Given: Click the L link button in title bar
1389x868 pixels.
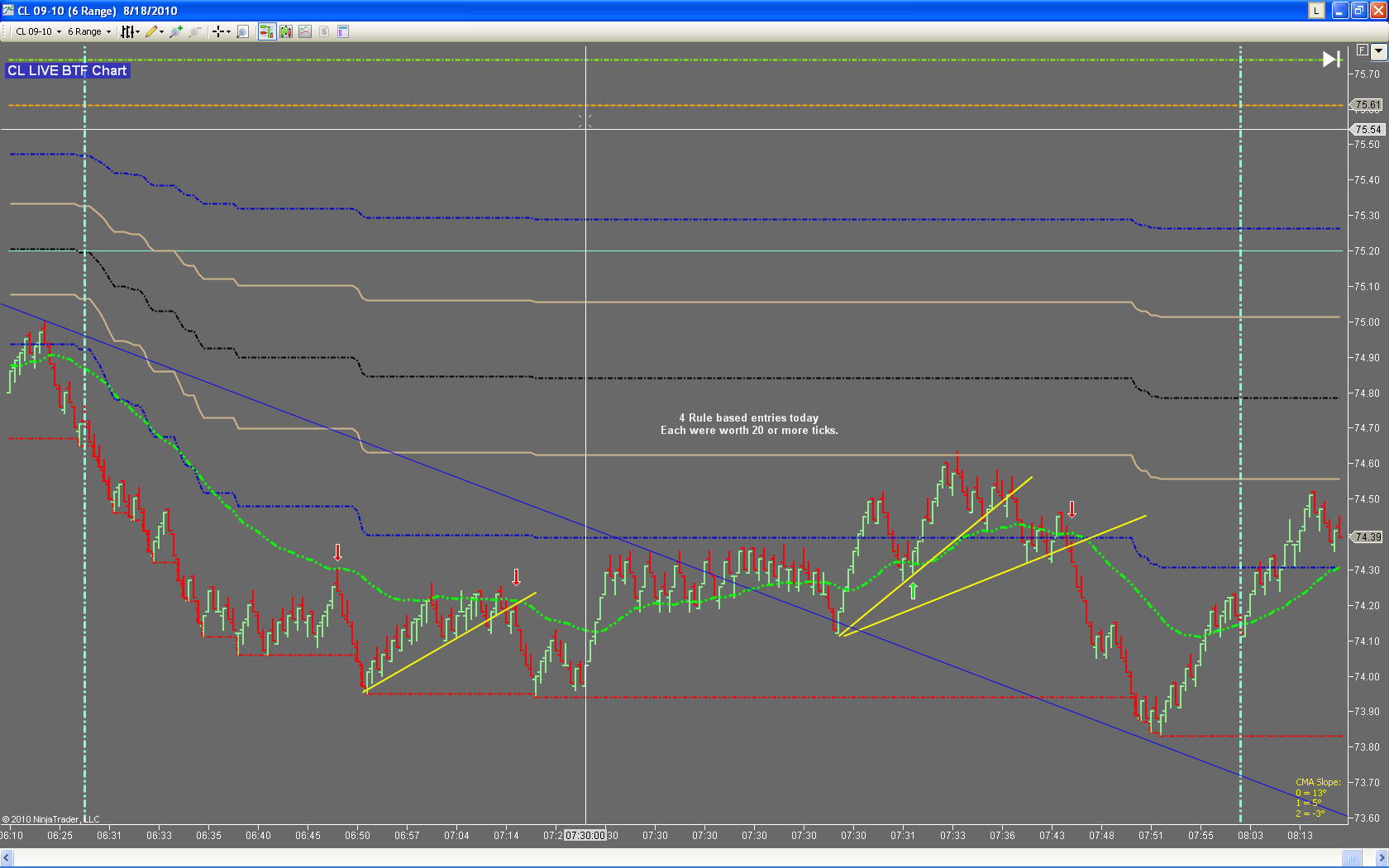Looking at the screenshot, I should tap(1316, 11).
